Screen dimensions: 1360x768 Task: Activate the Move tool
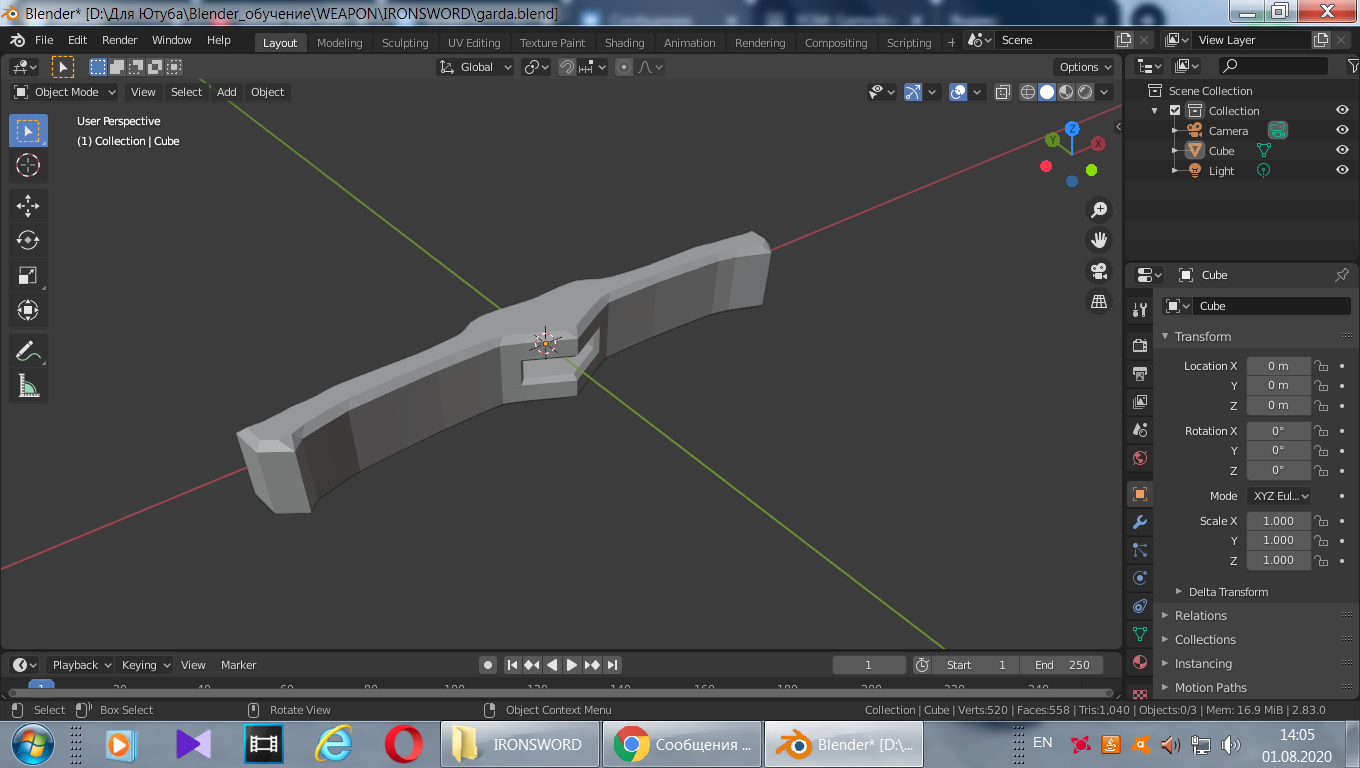(x=28, y=207)
